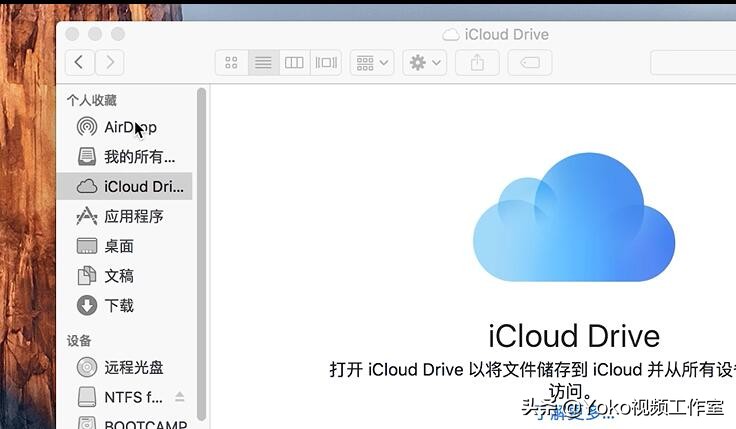
Task: Open 远程光盘 in the sidebar
Action: pyautogui.click(x=124, y=367)
